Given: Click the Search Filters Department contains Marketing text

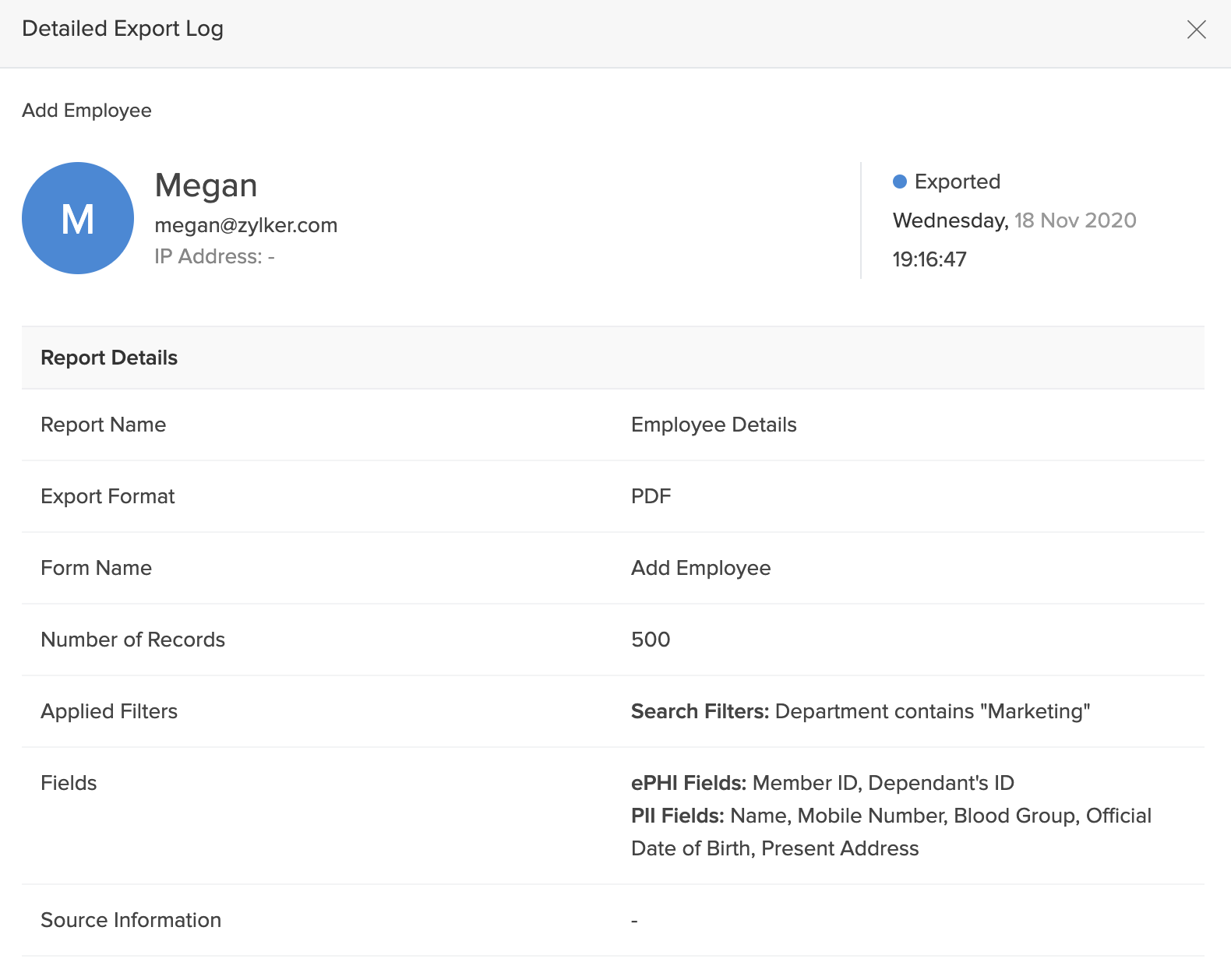Looking at the screenshot, I should point(860,711).
